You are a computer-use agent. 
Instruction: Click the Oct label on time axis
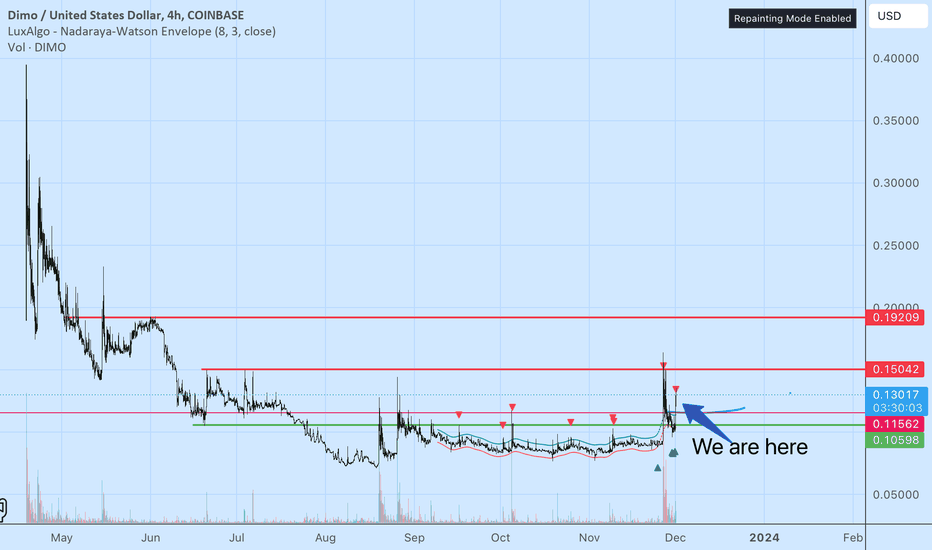[500, 538]
